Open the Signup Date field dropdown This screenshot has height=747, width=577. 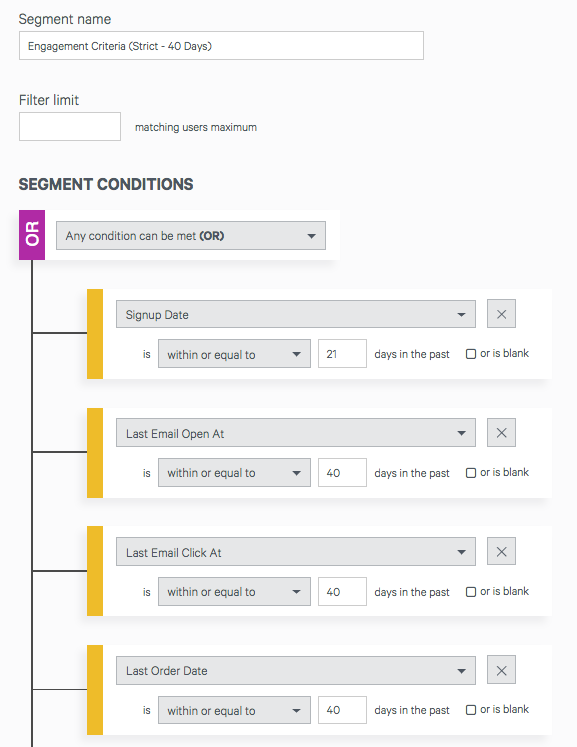tap(296, 314)
